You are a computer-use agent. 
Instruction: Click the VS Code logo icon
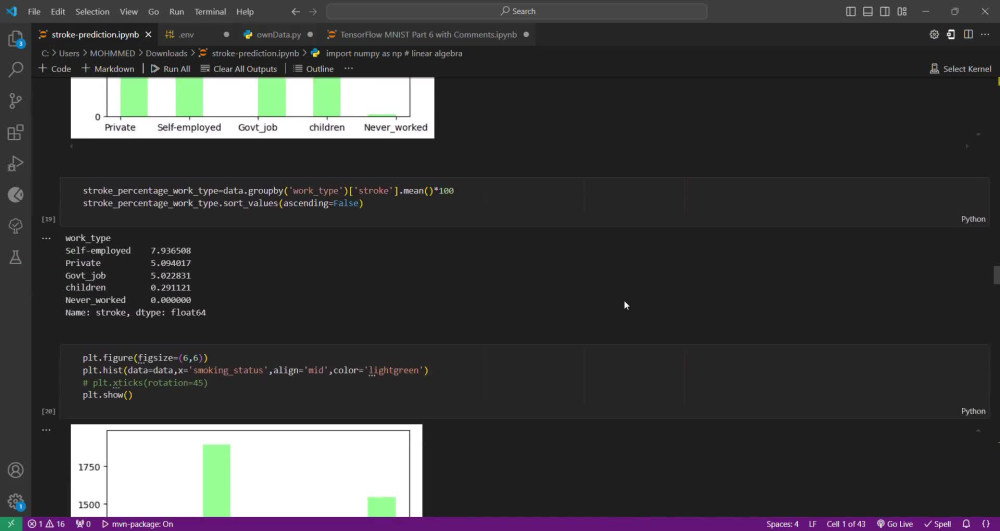[x=11, y=11]
